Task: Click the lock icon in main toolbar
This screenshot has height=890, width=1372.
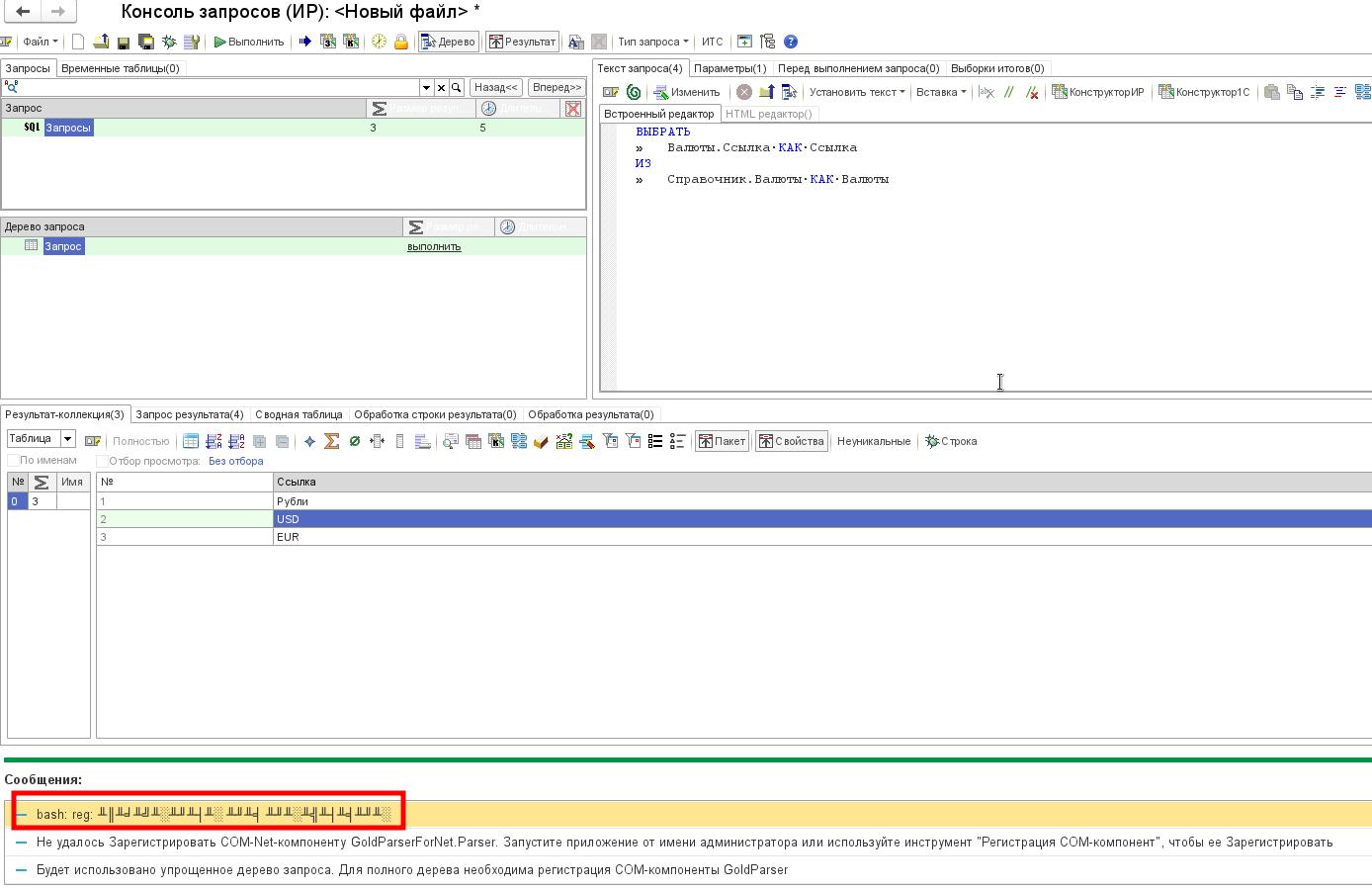Action: tap(401, 42)
